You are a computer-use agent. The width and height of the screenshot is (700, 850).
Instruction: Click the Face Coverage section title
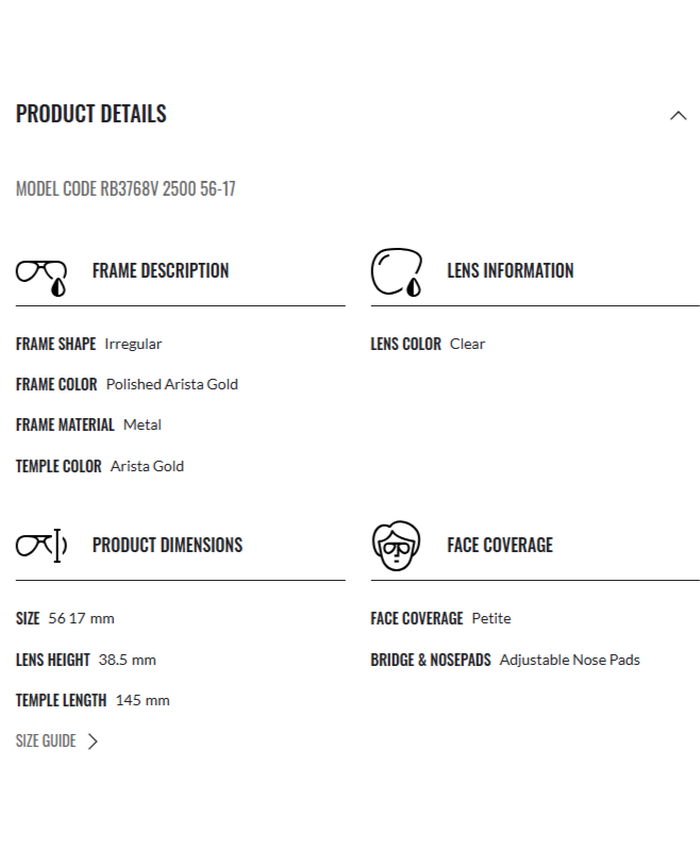pos(499,545)
